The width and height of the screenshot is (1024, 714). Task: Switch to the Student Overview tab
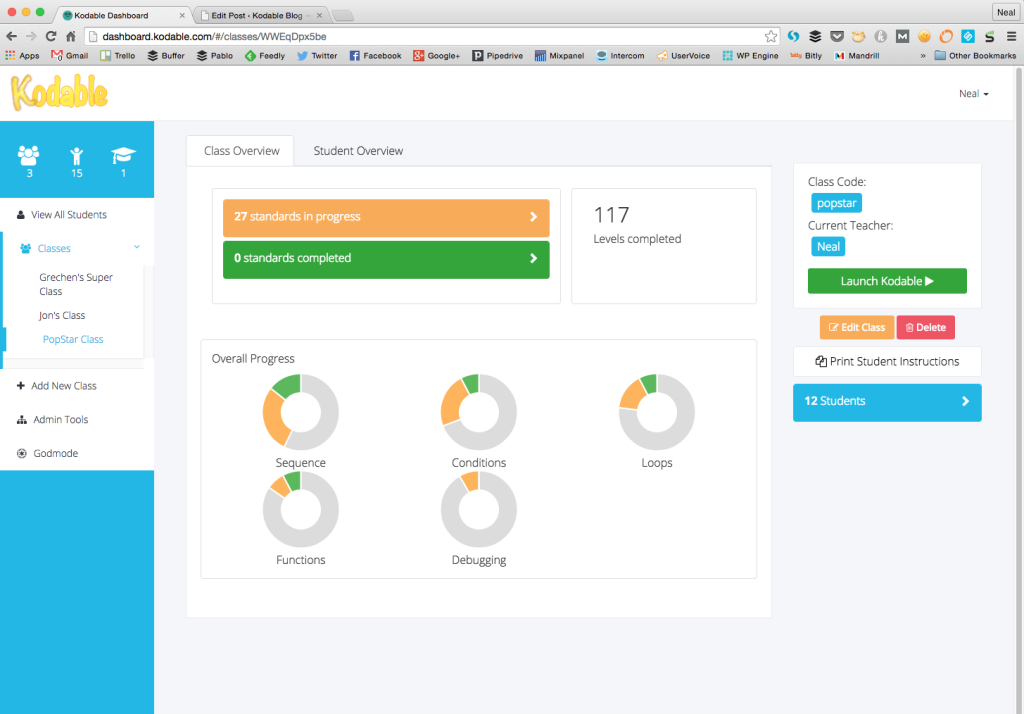[357, 150]
